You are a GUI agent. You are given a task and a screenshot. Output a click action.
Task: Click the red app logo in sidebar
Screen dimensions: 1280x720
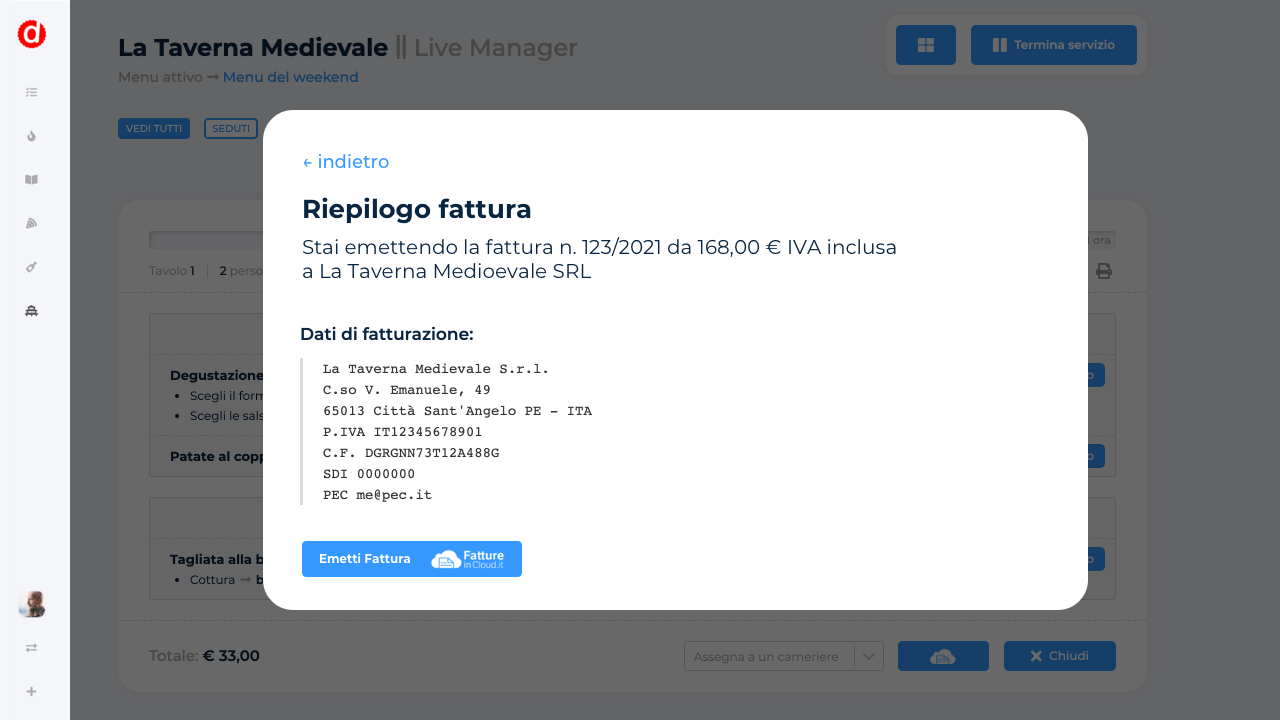pyautogui.click(x=32, y=34)
